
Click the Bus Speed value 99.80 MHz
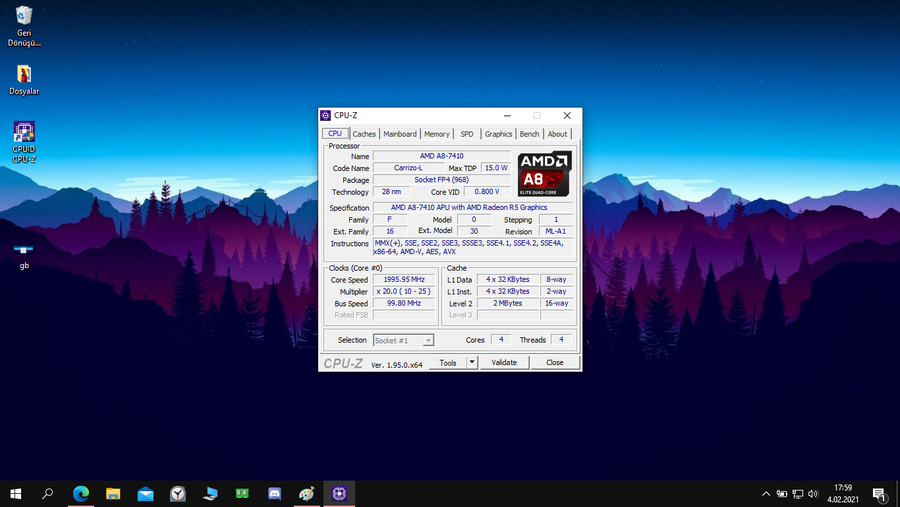pos(404,303)
